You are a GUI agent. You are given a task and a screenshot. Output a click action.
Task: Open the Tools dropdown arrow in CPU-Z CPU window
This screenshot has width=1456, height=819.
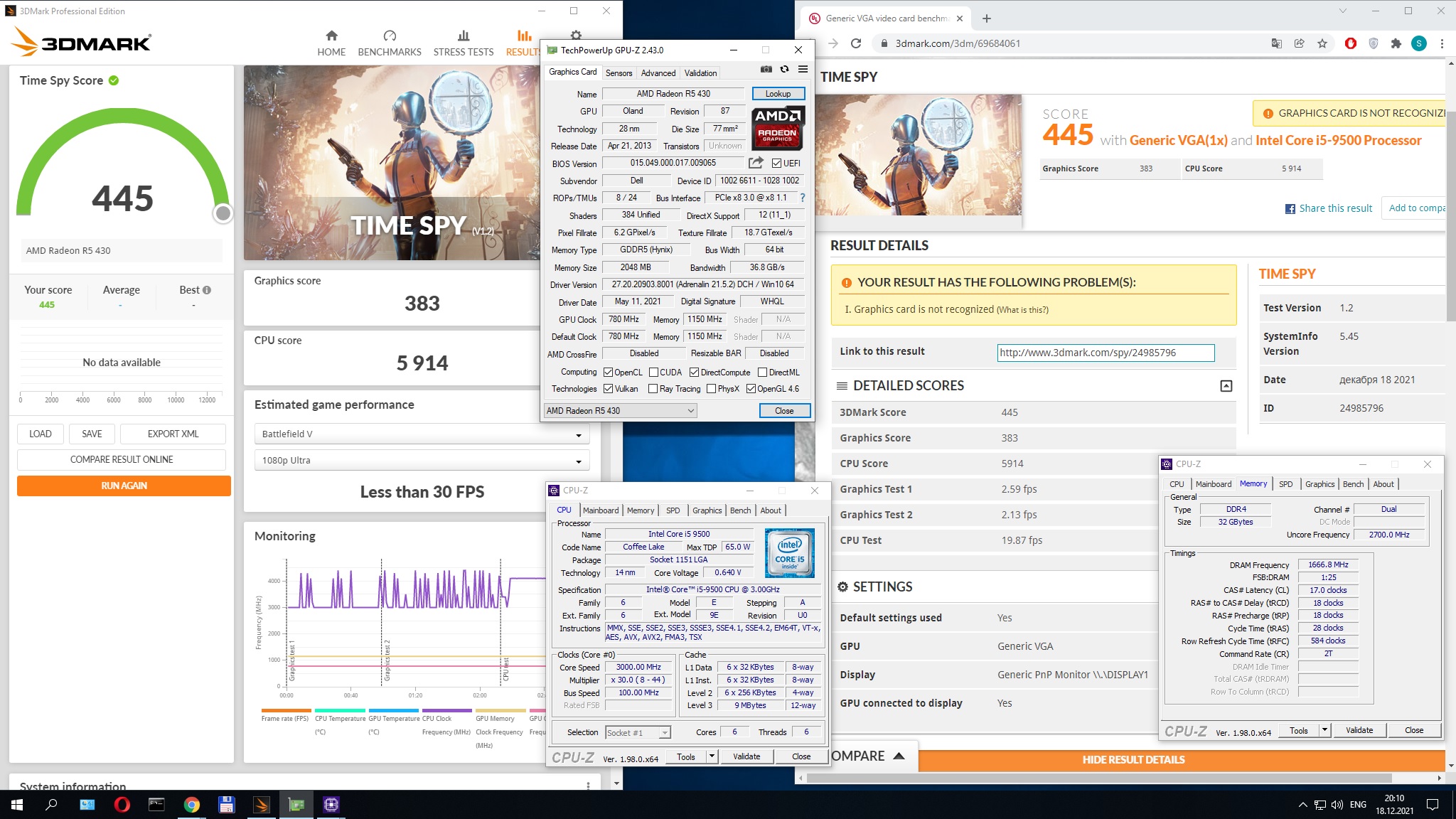pyautogui.click(x=712, y=756)
